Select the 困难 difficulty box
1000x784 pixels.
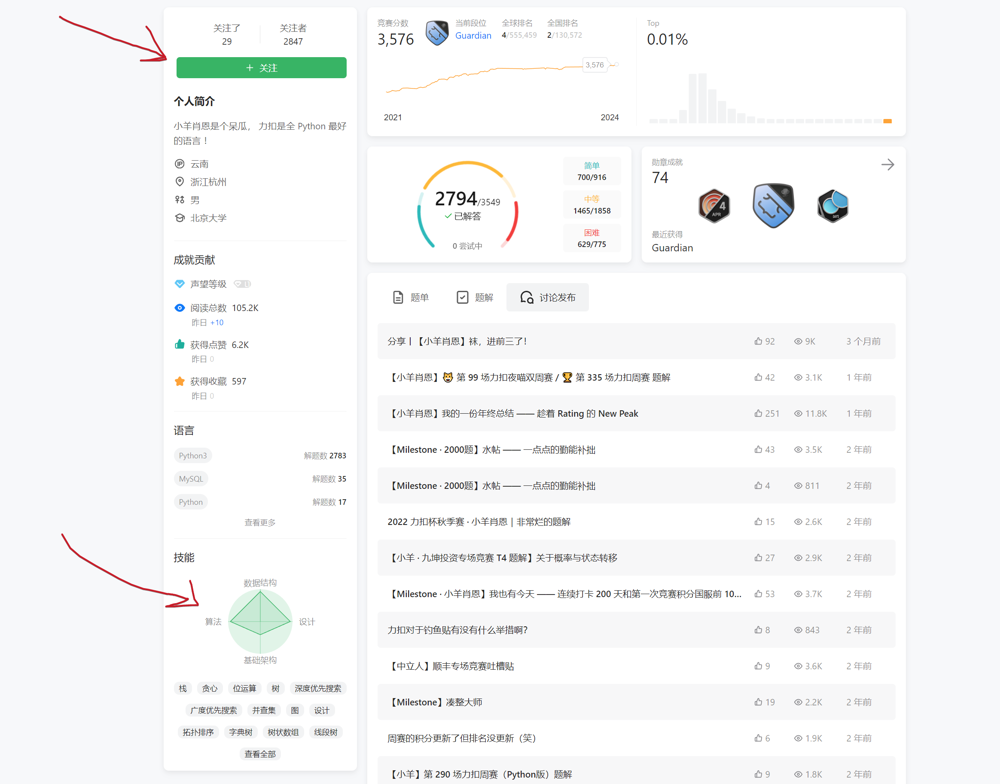(x=591, y=238)
